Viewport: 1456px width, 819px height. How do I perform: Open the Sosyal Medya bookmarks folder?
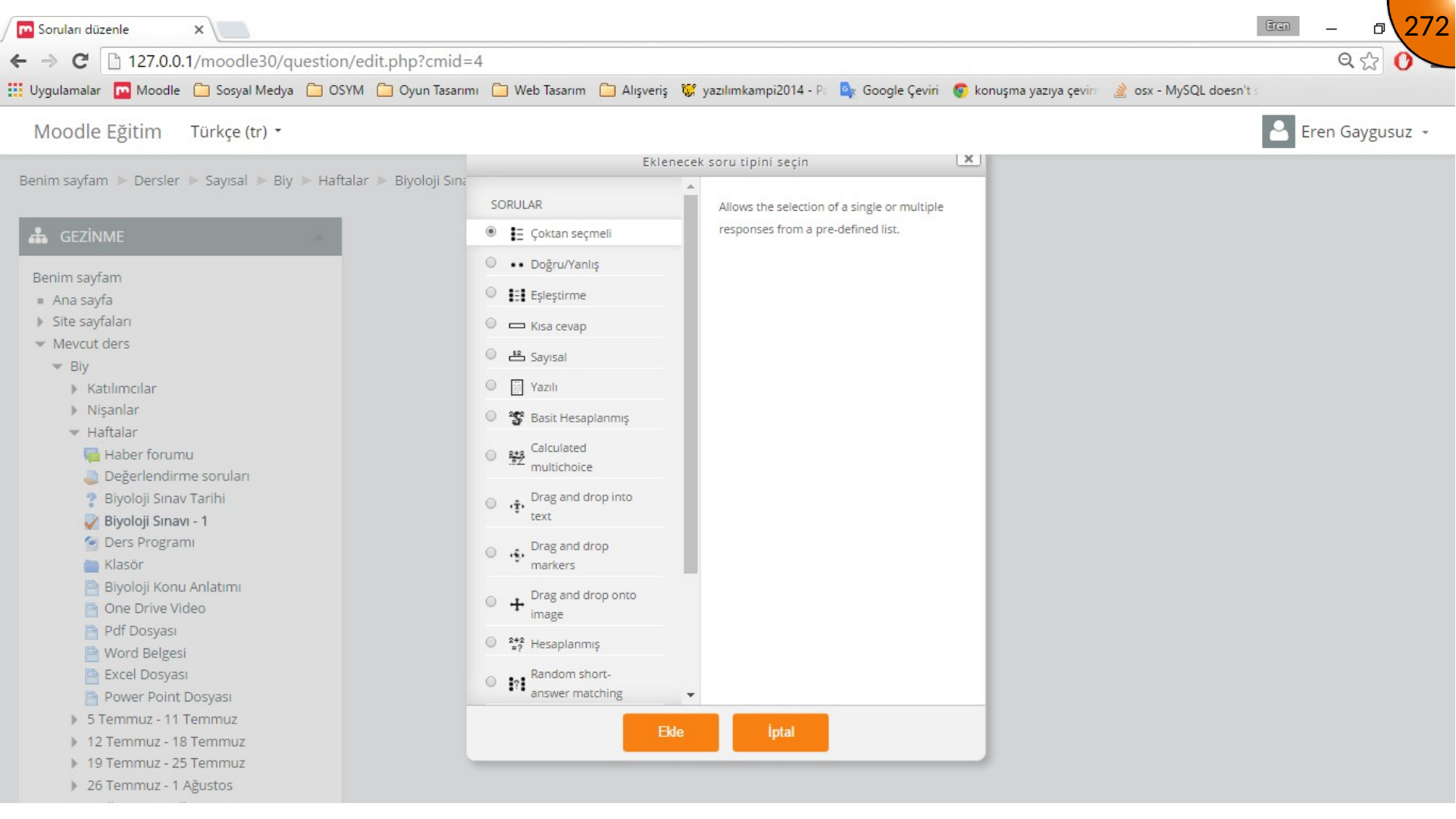(x=243, y=90)
